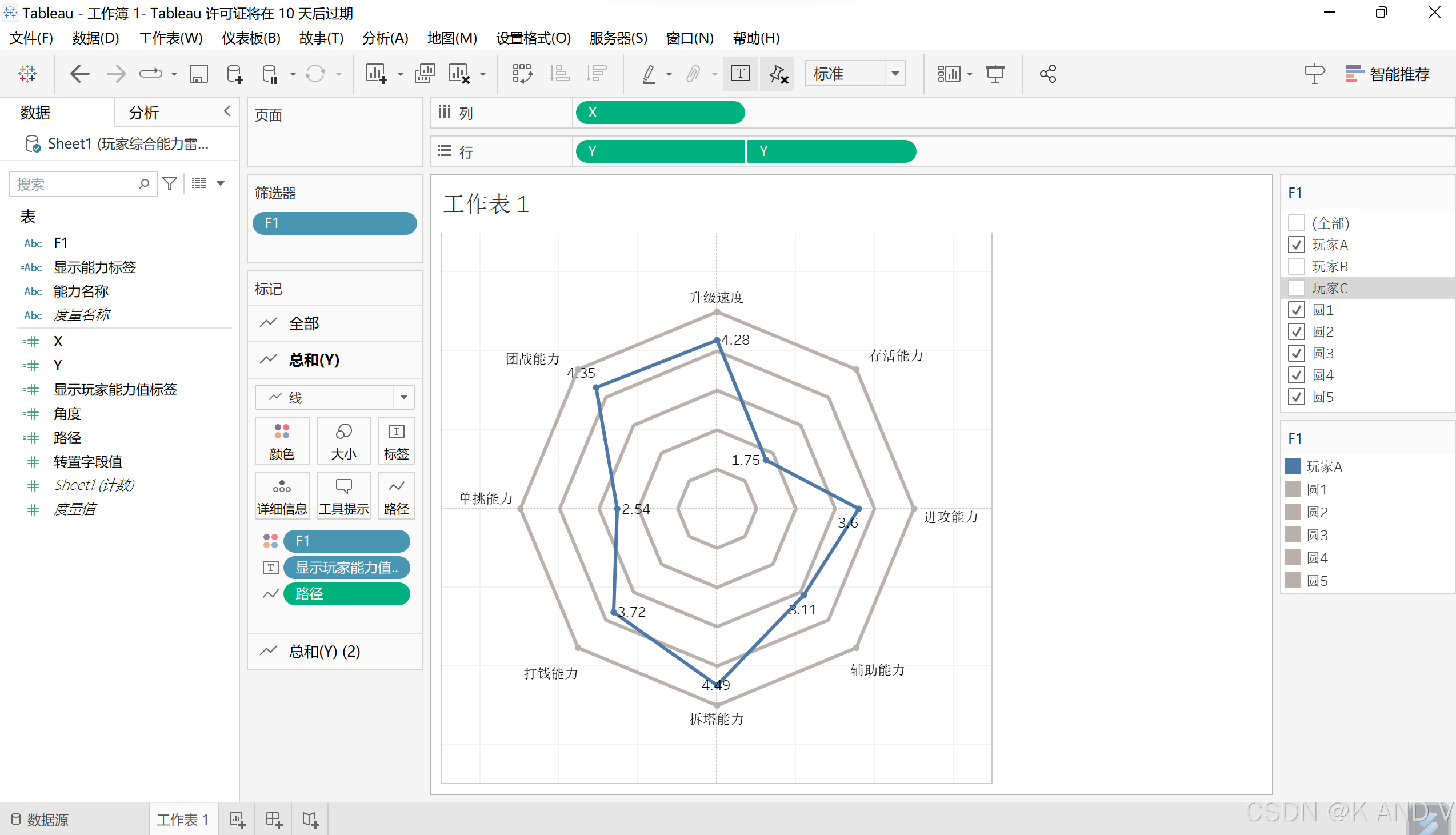Expand the 总和(Y) (2) marks section
The image size is (1456, 835).
click(325, 652)
